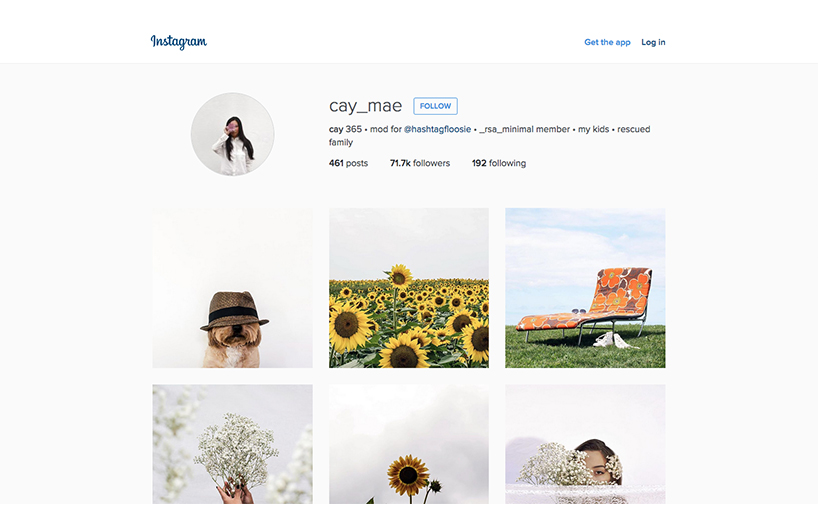Open the sunflower field photo
The height and width of the screenshot is (505, 818).
[409, 288]
